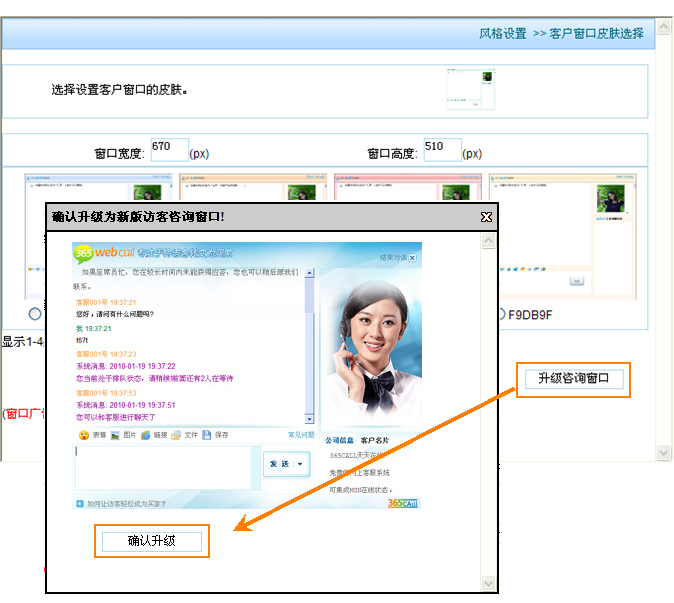The height and width of the screenshot is (603, 674).
Task: Click the 表情 emoticon icon
Action: (x=84, y=435)
